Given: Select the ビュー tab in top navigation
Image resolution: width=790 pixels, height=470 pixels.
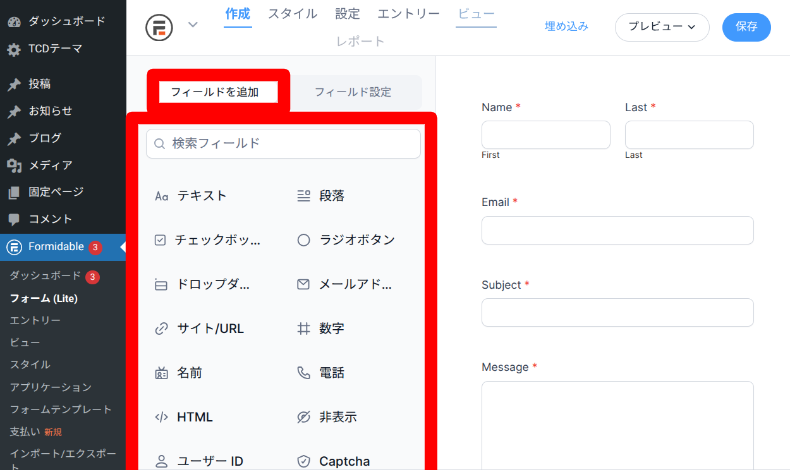Looking at the screenshot, I should (476, 14).
